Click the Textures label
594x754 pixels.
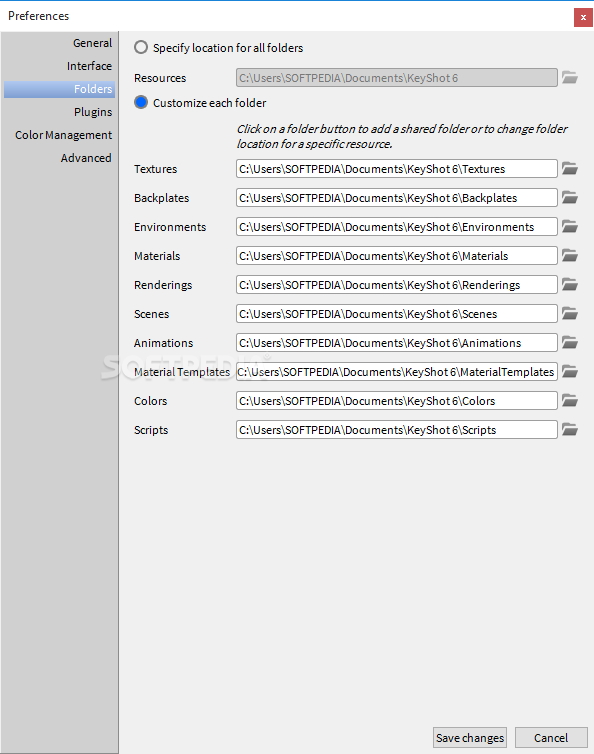tap(155, 169)
